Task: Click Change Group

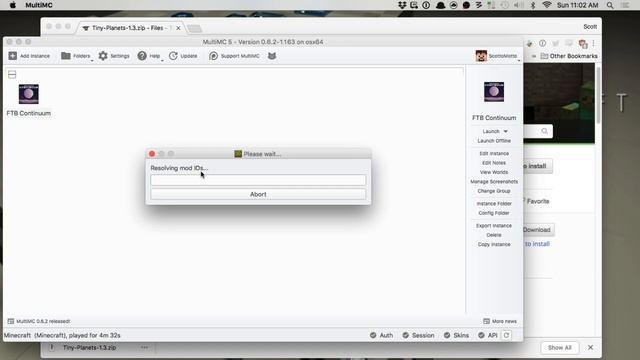Action: 494,191
